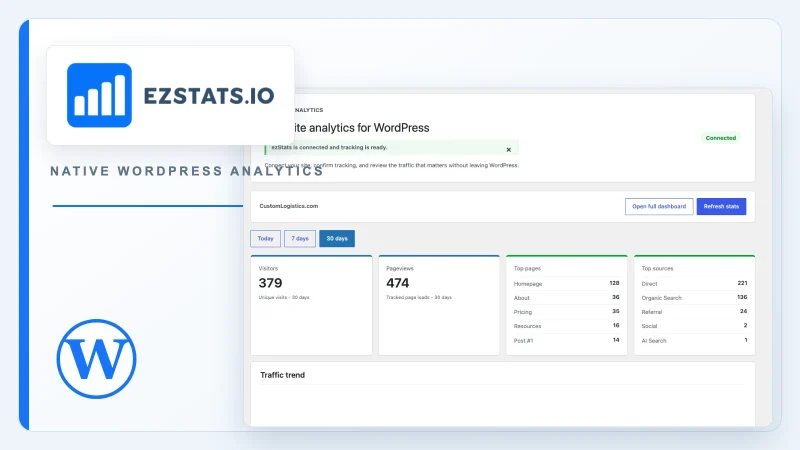Click the Traffic trend heading

282,375
